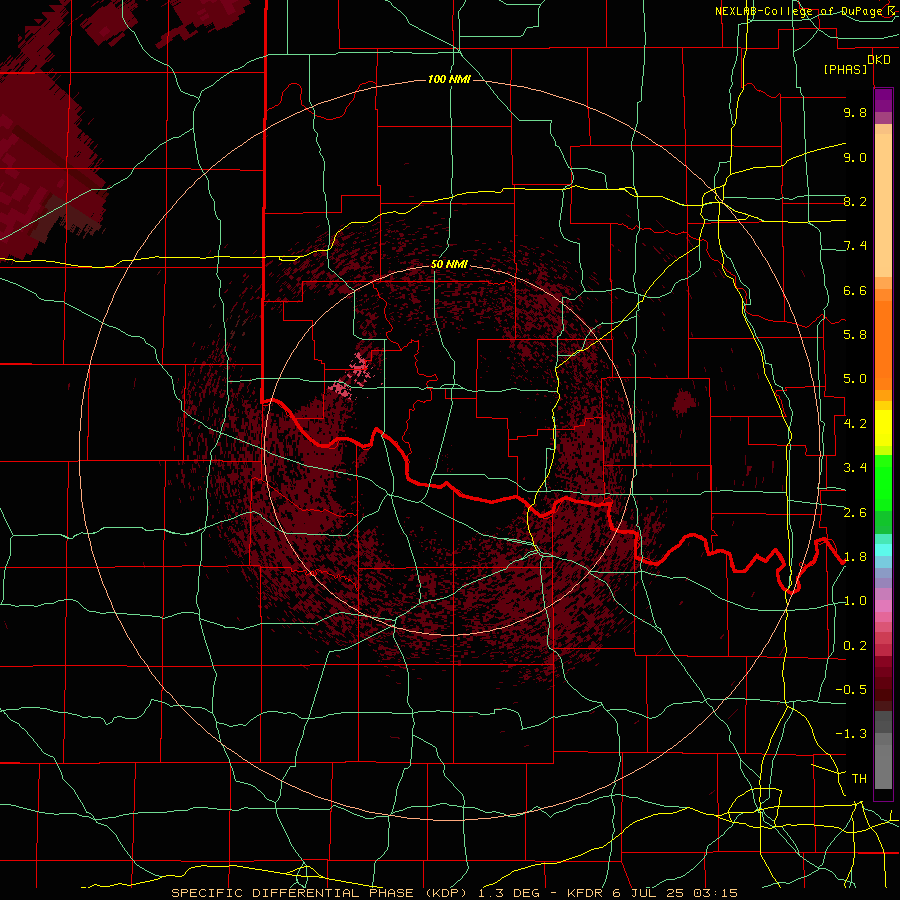Pick the gray bottom band of color scale

tap(883, 763)
